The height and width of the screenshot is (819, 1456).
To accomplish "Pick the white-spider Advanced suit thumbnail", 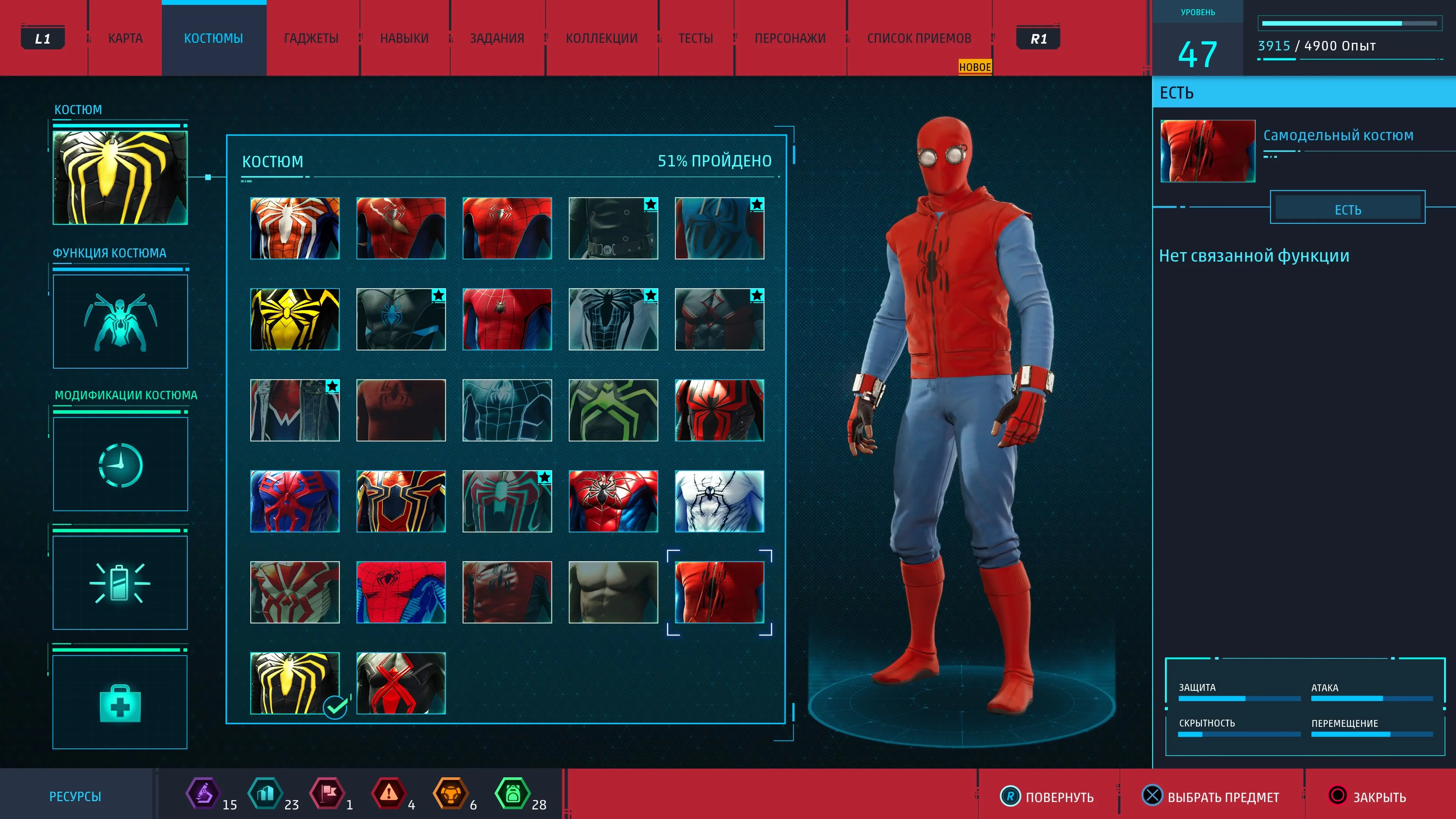I will coord(295,228).
